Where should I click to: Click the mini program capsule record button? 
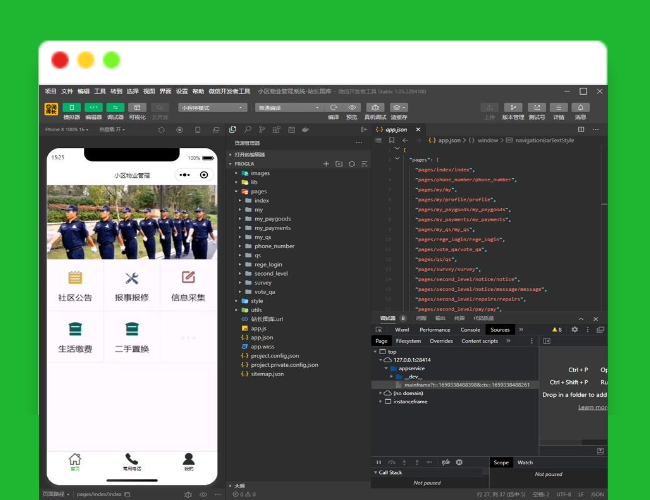tap(203, 175)
